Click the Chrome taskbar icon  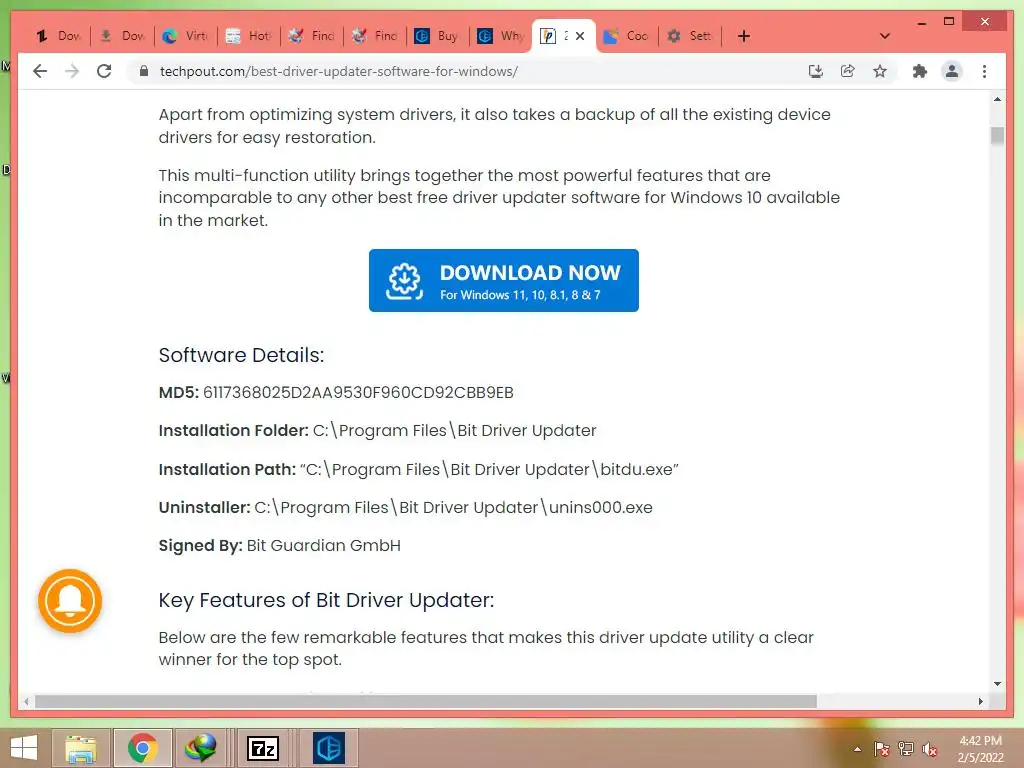pos(142,748)
